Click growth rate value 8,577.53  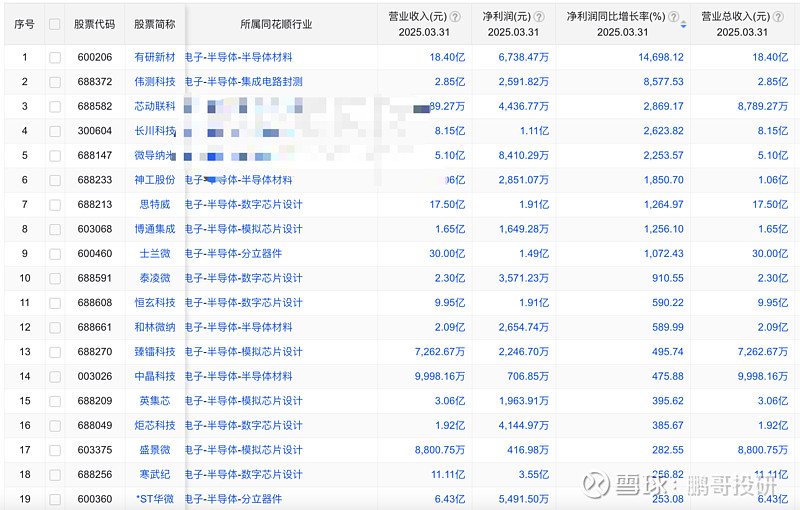pos(663,82)
